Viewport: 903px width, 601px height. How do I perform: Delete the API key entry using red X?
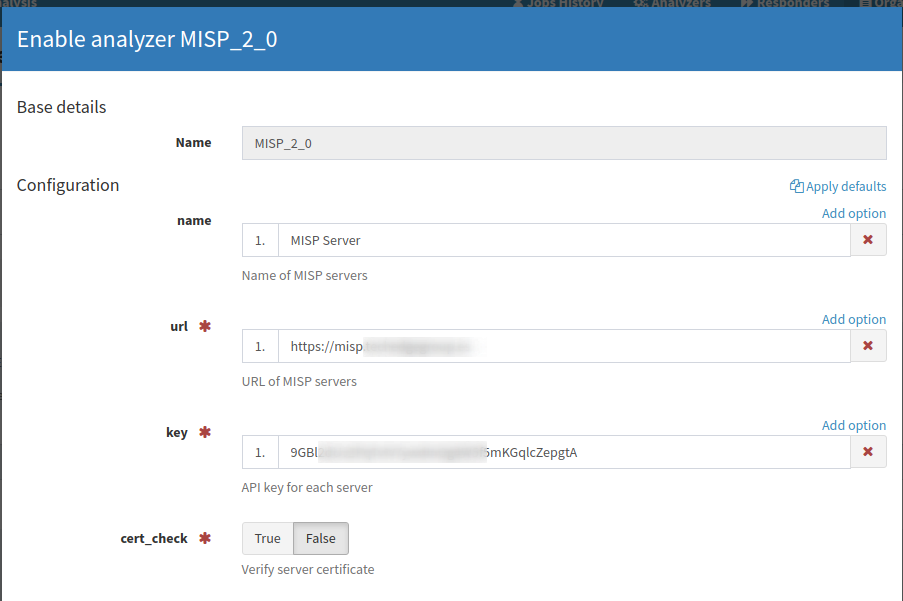[x=868, y=452]
